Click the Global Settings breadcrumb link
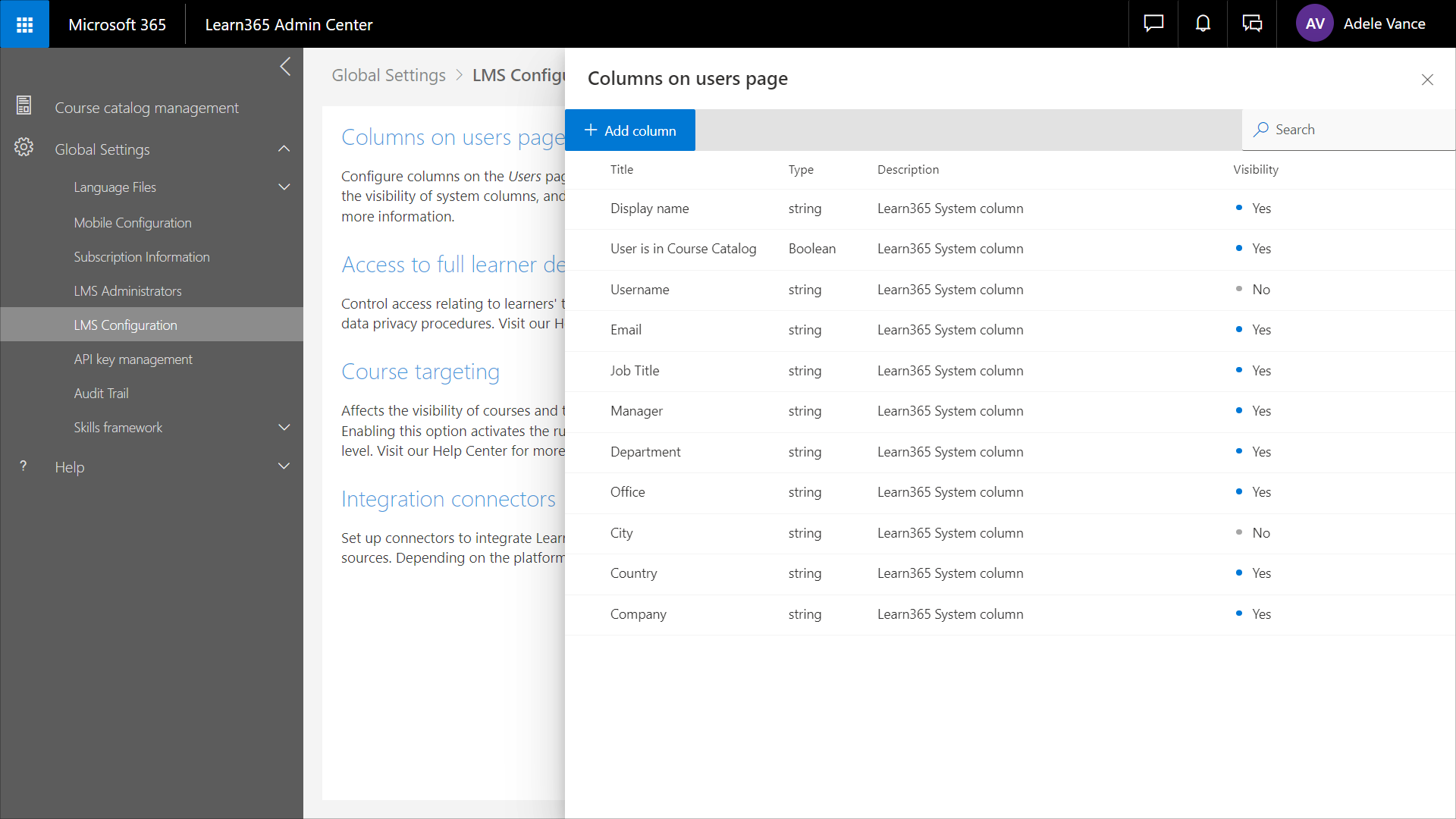1456x819 pixels. click(x=388, y=75)
